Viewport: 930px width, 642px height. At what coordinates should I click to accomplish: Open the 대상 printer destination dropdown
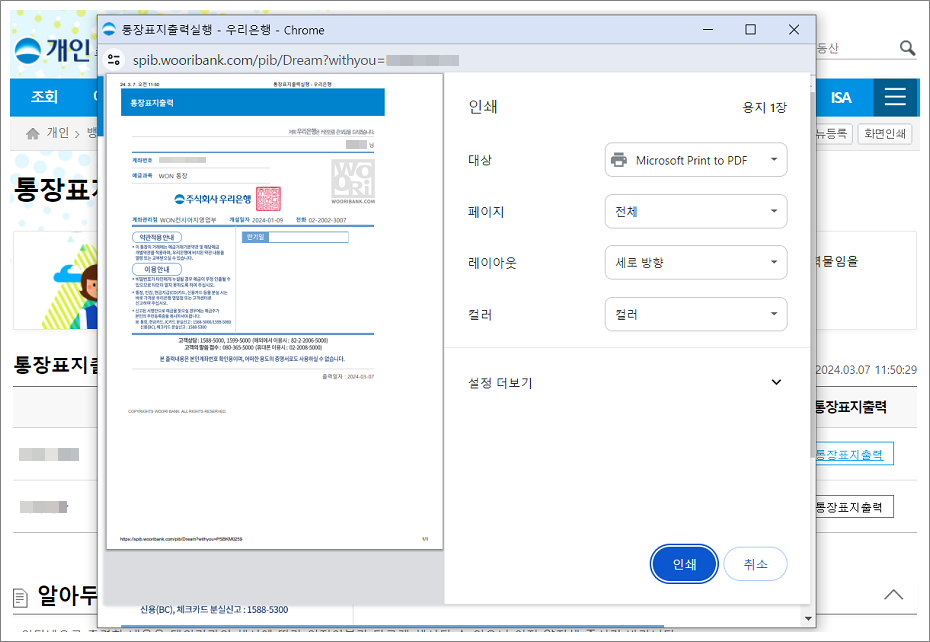pyautogui.click(x=696, y=159)
